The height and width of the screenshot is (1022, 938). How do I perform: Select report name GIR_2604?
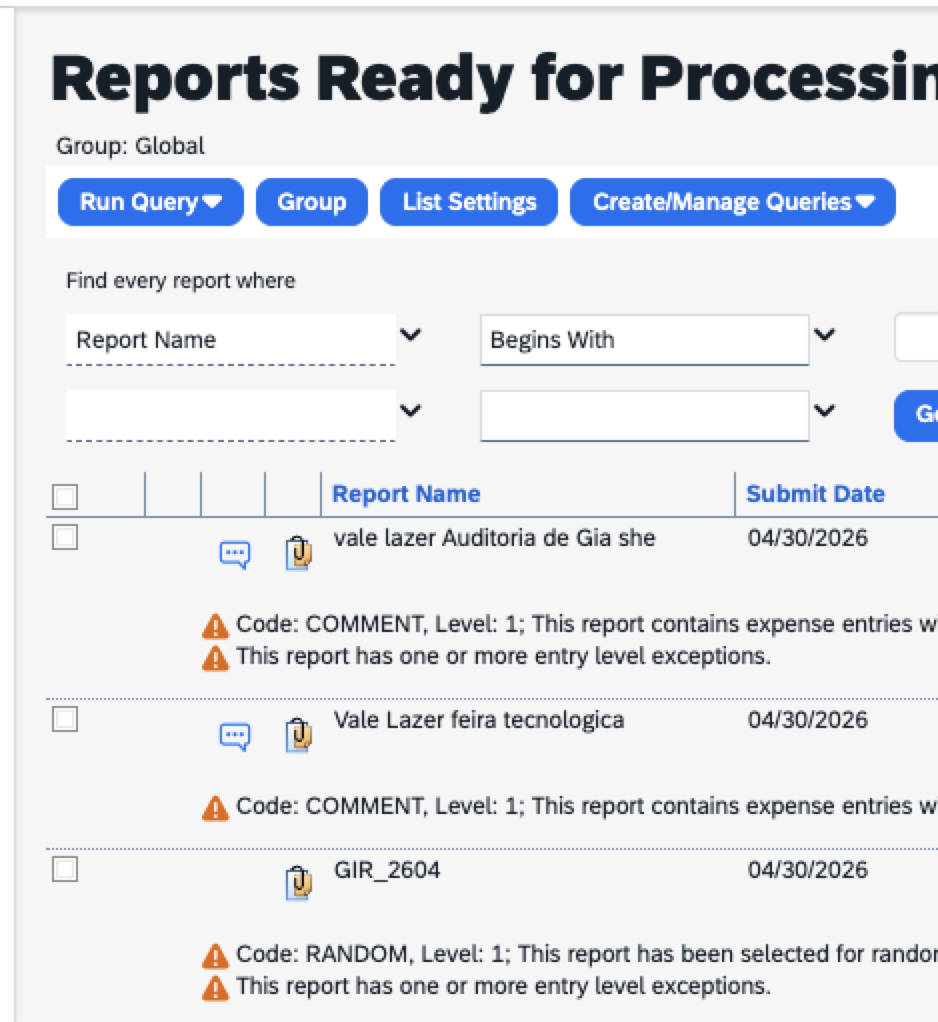pos(387,870)
